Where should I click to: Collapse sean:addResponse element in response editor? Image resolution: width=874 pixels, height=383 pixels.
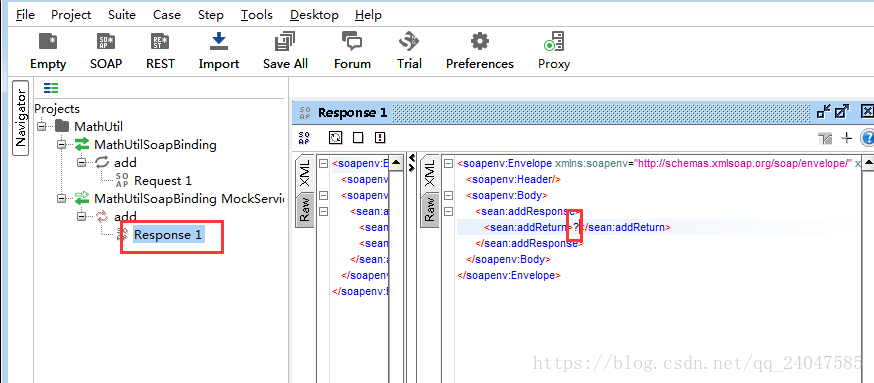tap(448, 212)
